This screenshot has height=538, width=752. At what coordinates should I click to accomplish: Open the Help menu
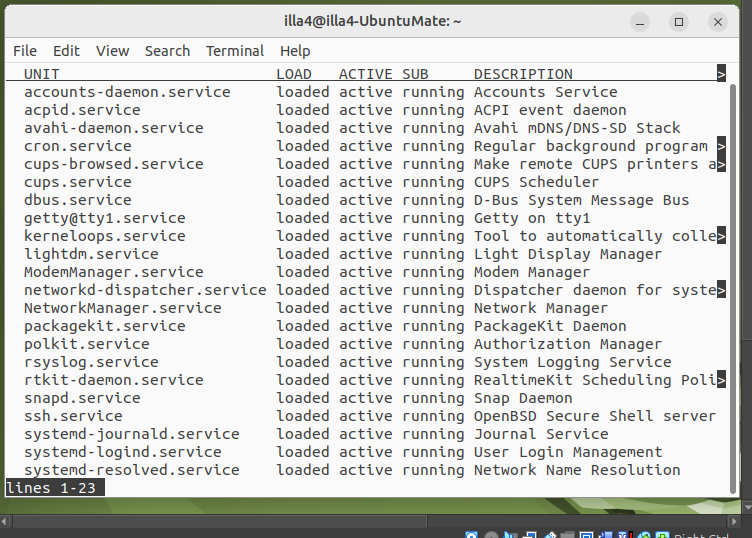[x=295, y=51]
